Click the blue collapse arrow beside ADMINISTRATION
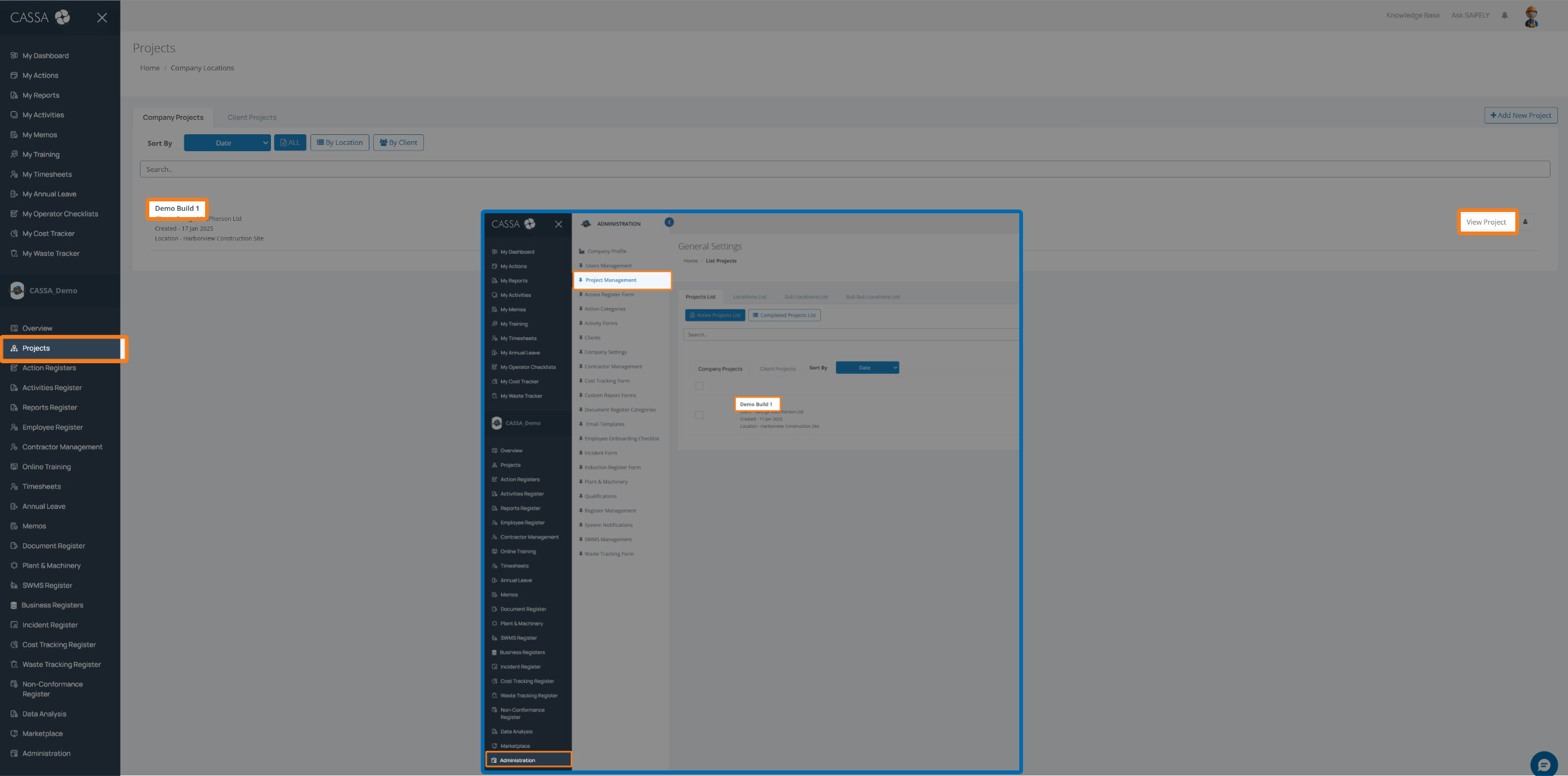Image resolution: width=1568 pixels, height=776 pixels. (x=669, y=223)
